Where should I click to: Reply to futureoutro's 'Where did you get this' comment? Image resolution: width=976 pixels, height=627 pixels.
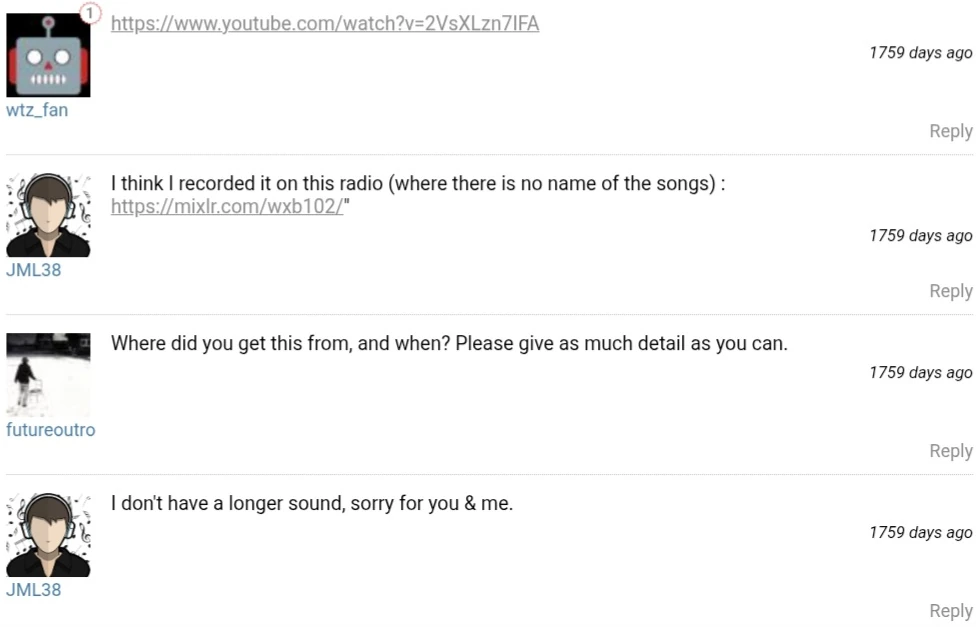pyautogui.click(x=950, y=451)
